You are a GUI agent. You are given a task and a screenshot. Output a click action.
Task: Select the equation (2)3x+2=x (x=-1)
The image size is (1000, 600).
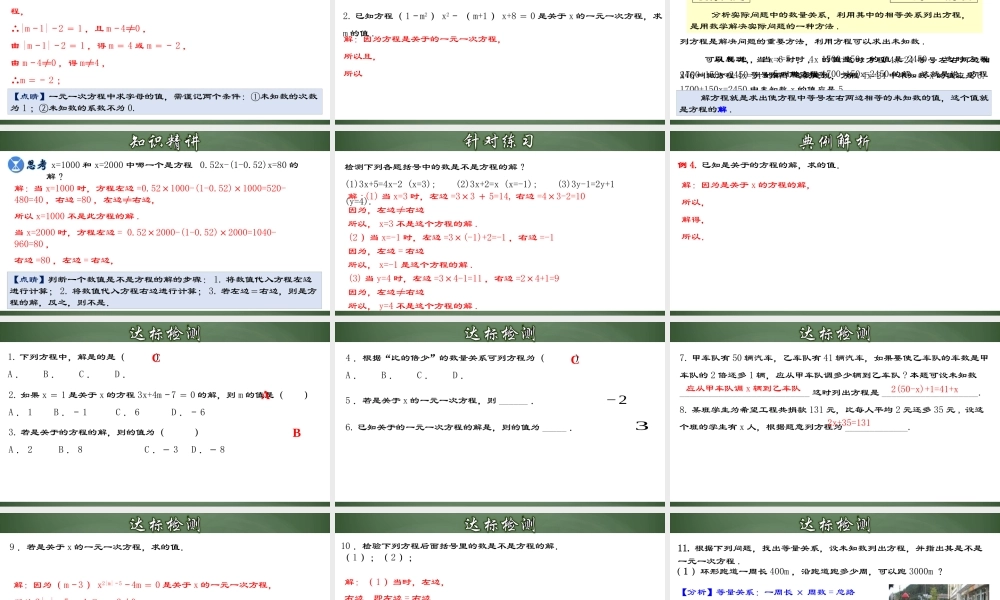click(x=497, y=184)
